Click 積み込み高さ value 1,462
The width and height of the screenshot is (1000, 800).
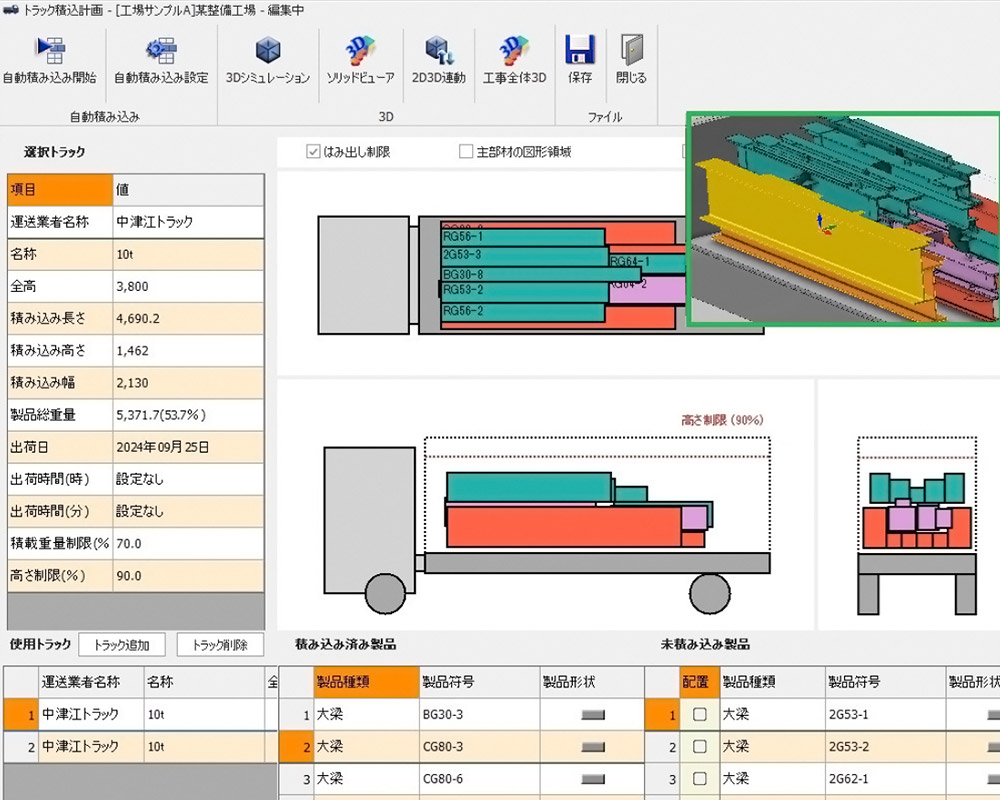188,350
